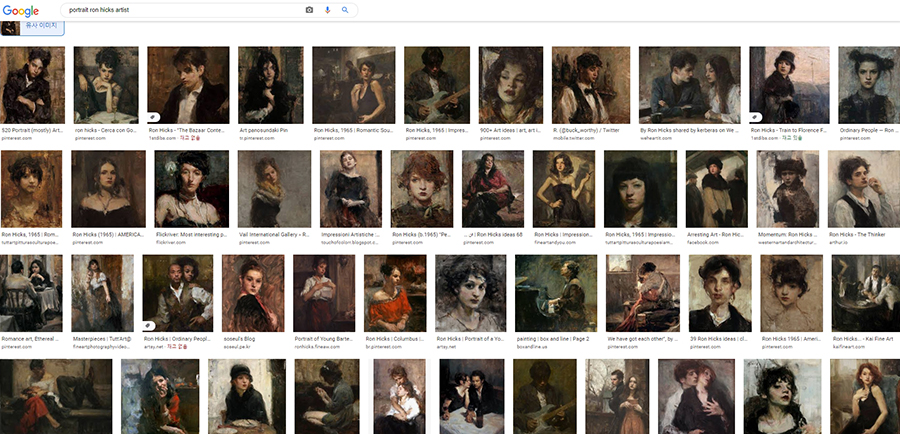
Task: Click the Google logo
Action: coord(21,10)
